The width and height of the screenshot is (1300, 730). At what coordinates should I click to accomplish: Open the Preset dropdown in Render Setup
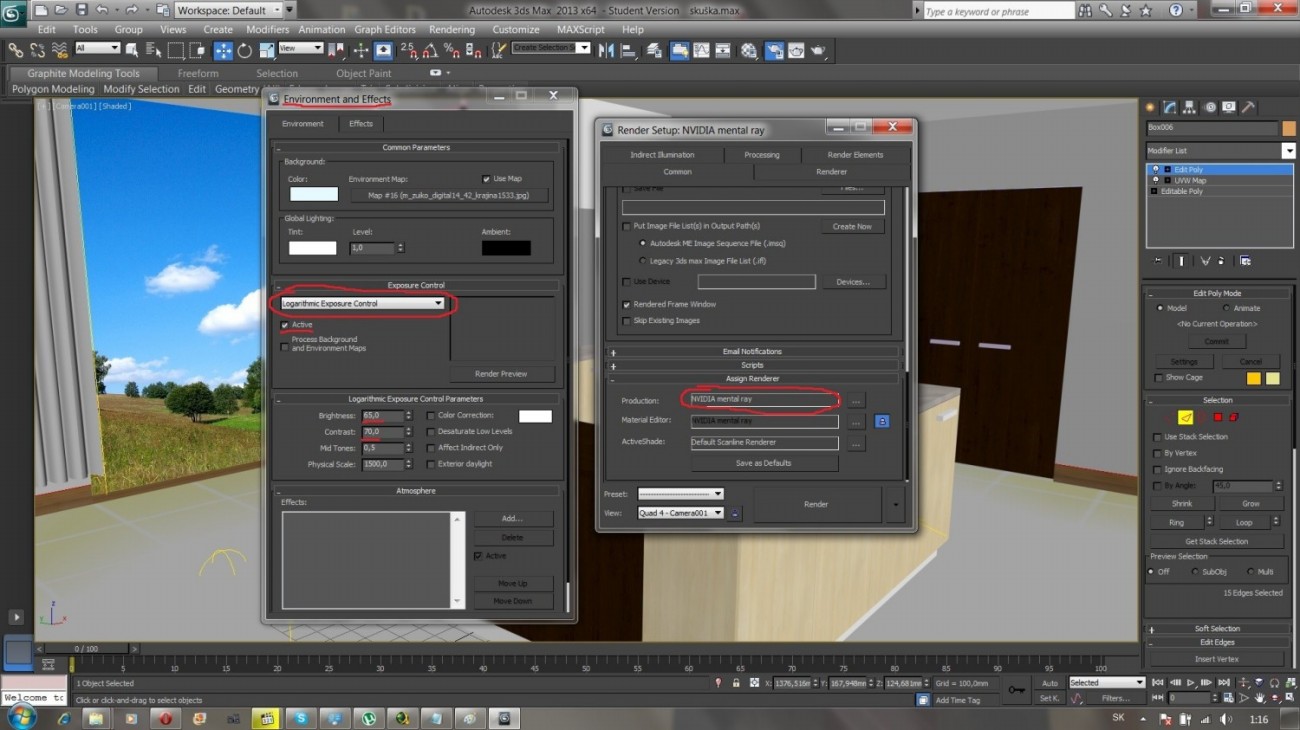click(680, 494)
